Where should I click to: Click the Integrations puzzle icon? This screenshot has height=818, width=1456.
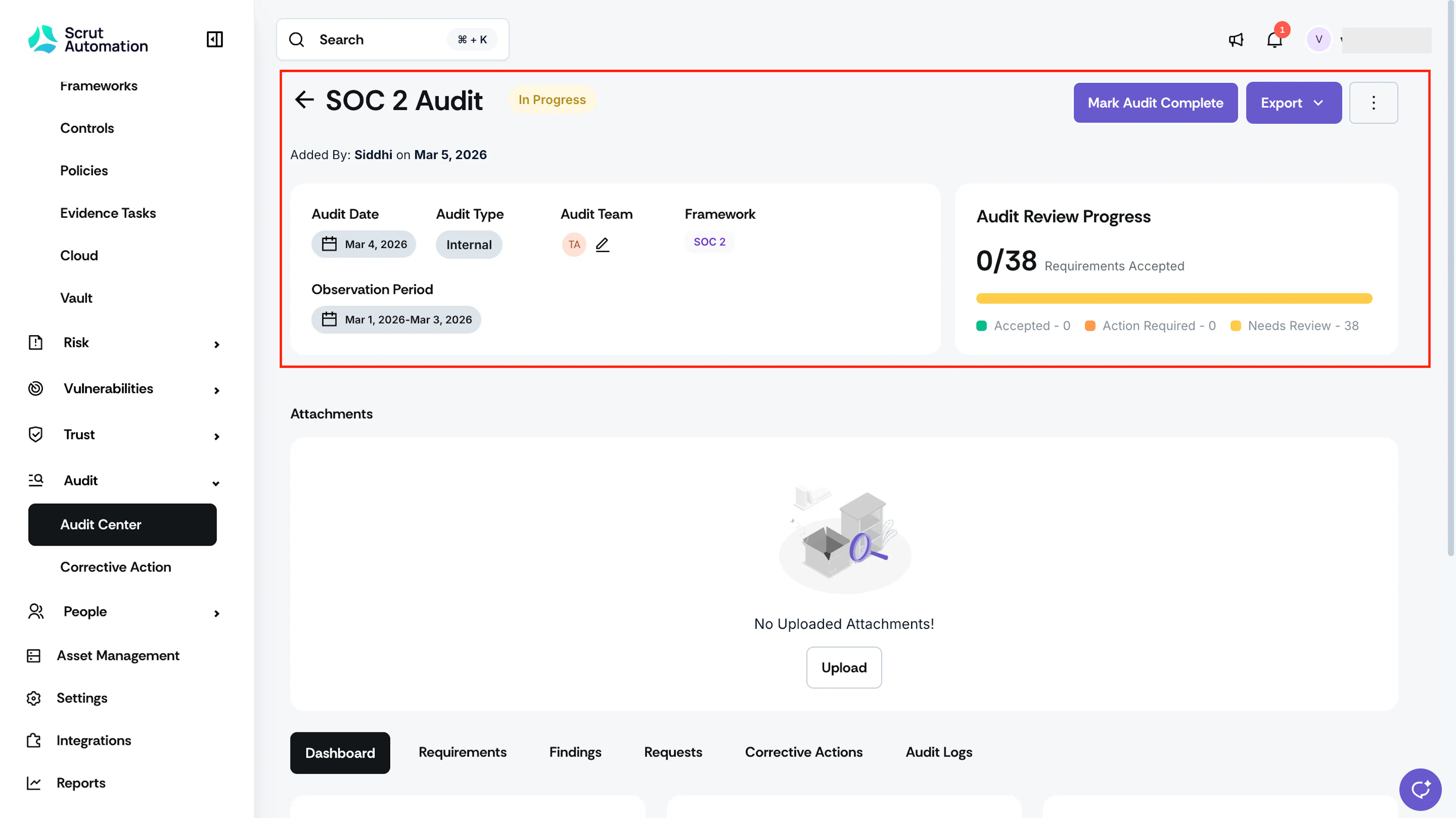coord(34,741)
